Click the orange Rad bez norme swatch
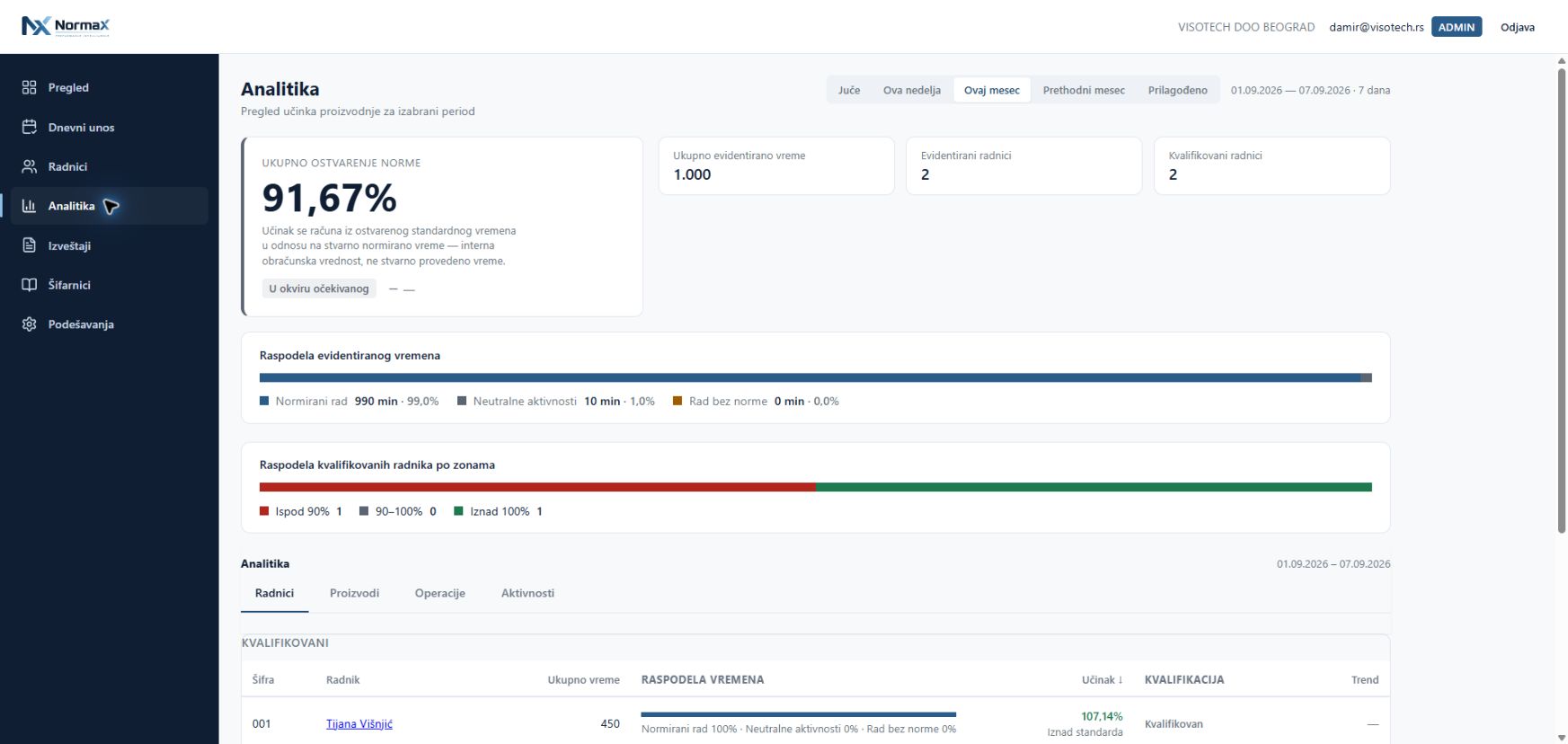 click(678, 401)
